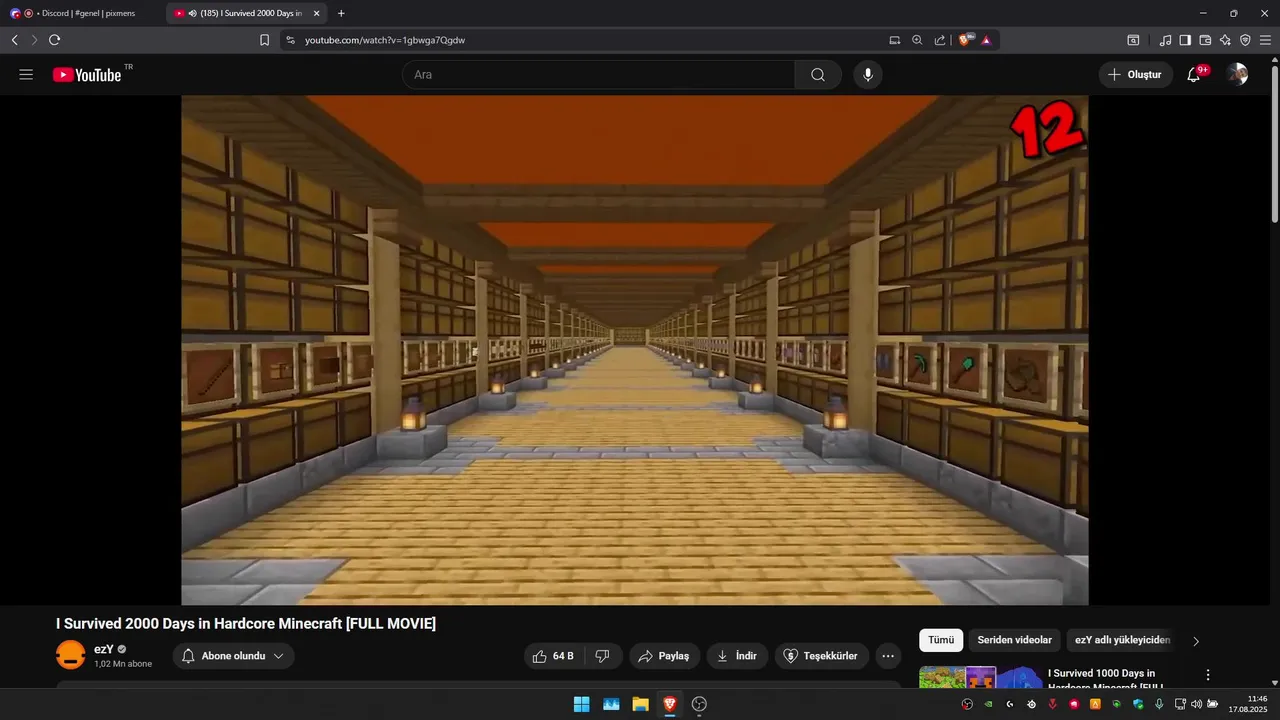This screenshot has height=720, width=1280.
Task: Go back with the browser back arrow
Action: 14,40
